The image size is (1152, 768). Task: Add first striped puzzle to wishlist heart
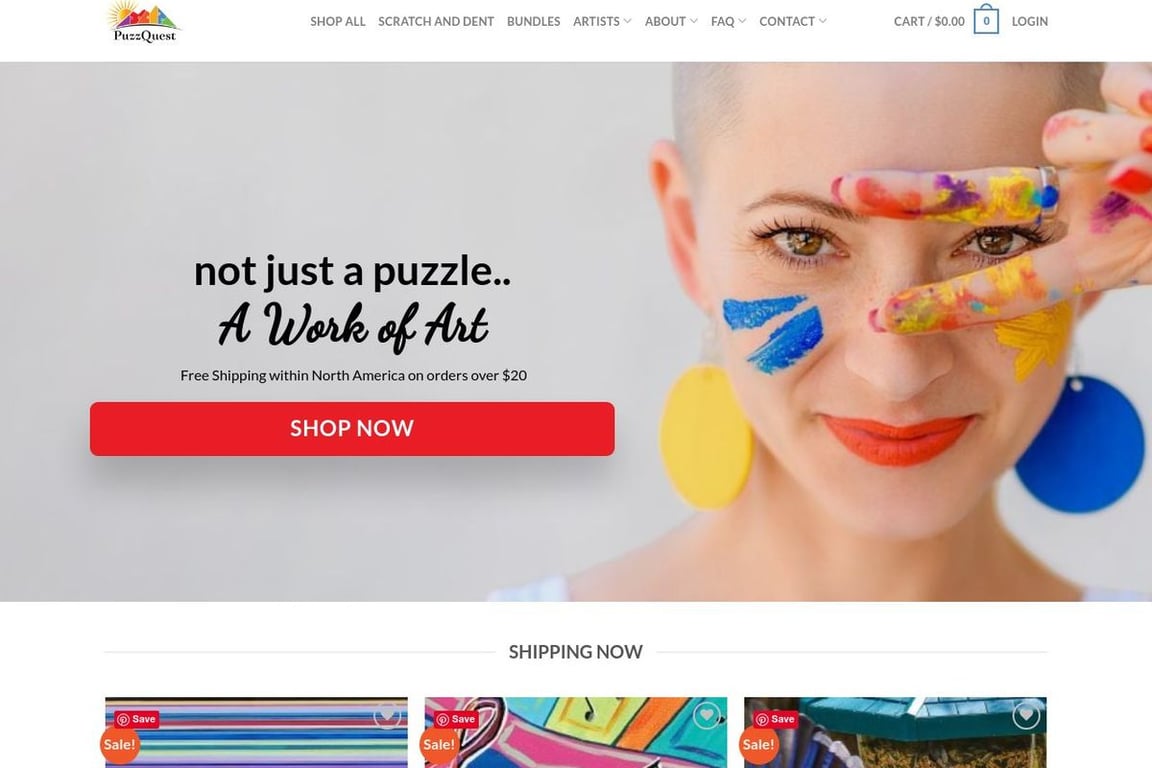point(387,714)
